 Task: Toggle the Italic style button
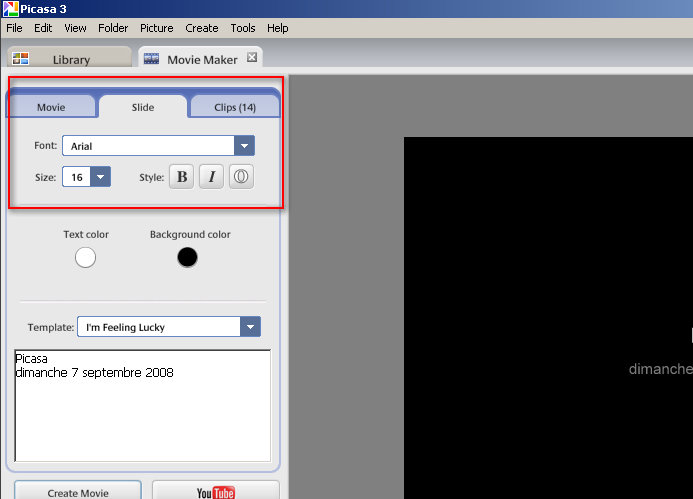pos(211,177)
